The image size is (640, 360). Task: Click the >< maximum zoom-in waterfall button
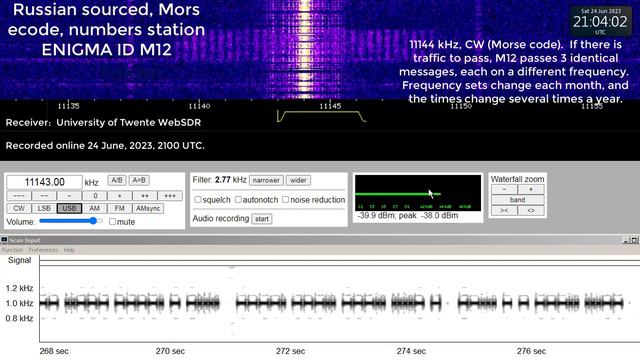tap(504, 210)
